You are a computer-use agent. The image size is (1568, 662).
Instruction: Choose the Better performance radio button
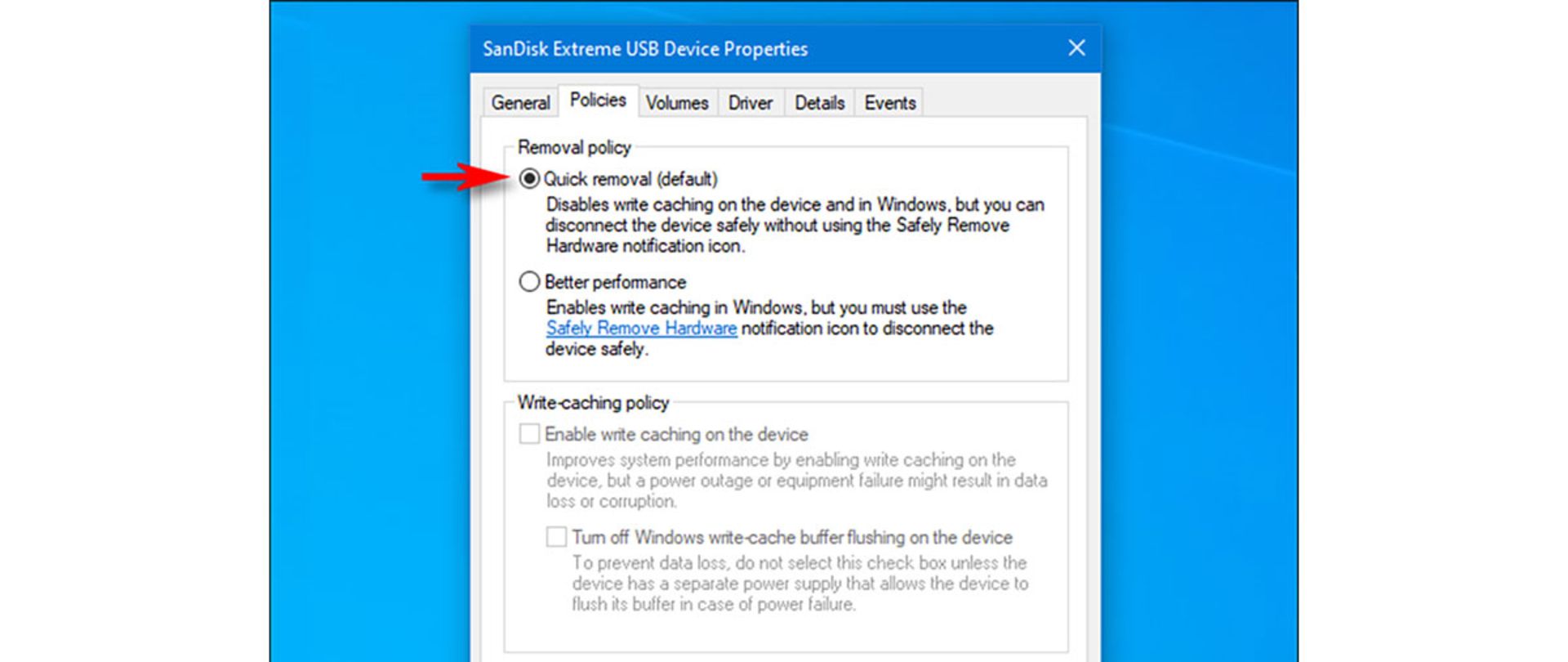coord(529,282)
